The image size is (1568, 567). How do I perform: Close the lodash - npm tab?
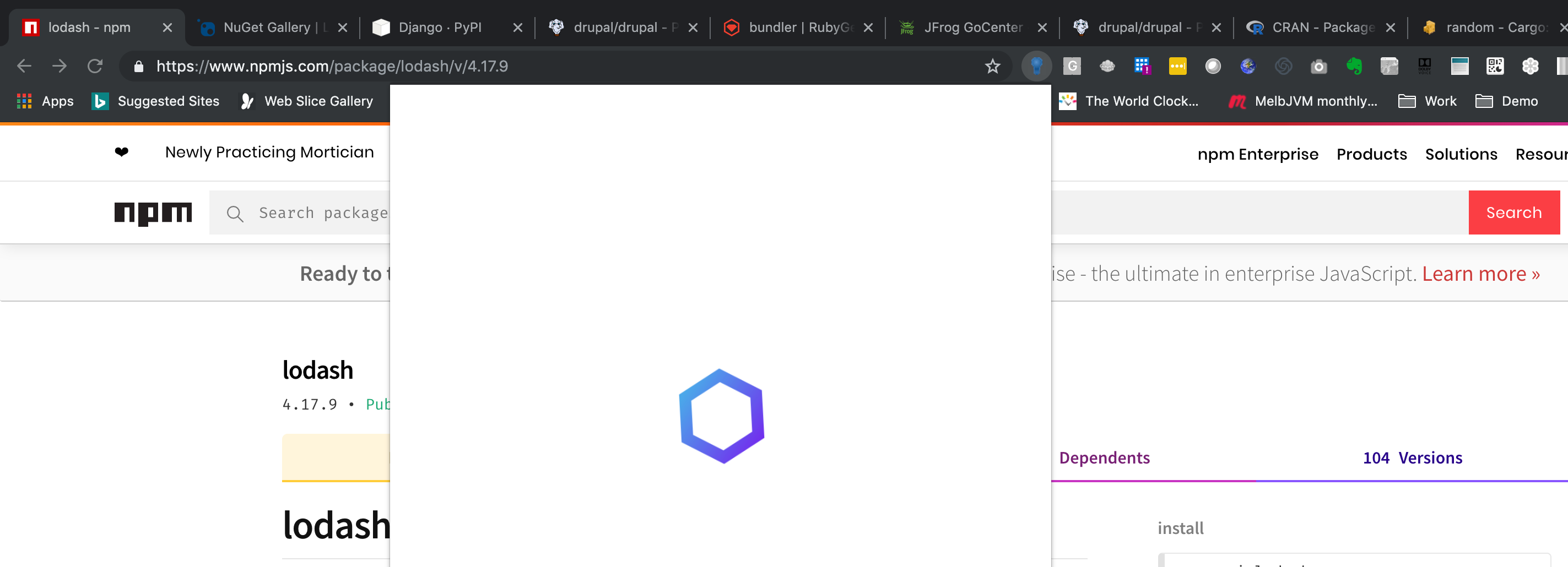(167, 28)
